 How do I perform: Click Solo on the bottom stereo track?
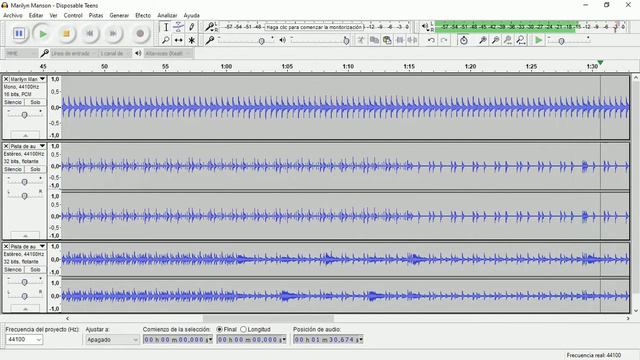tap(36, 269)
